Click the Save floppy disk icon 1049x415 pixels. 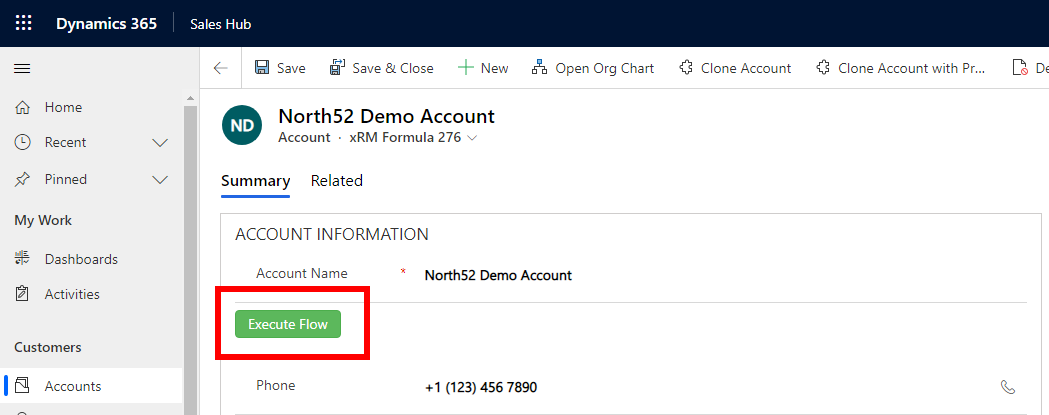(x=262, y=68)
